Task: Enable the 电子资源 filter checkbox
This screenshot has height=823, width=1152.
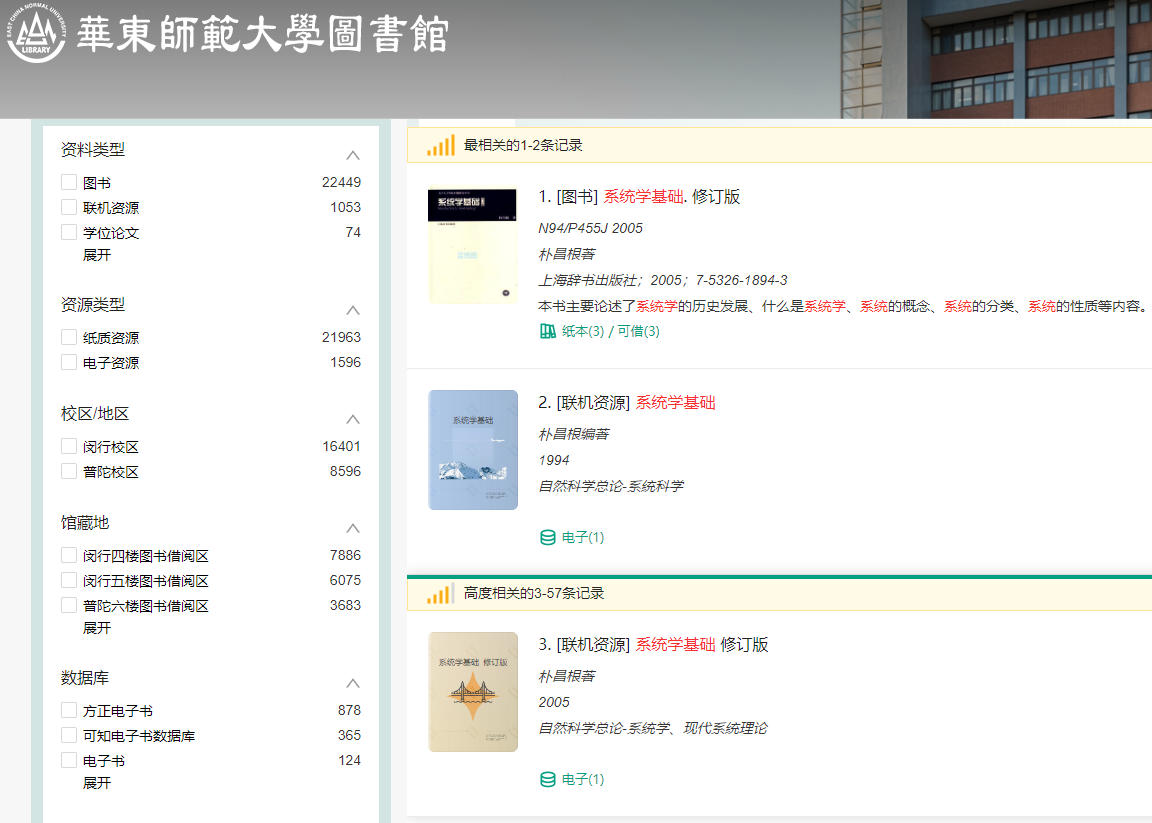Action: pos(69,362)
